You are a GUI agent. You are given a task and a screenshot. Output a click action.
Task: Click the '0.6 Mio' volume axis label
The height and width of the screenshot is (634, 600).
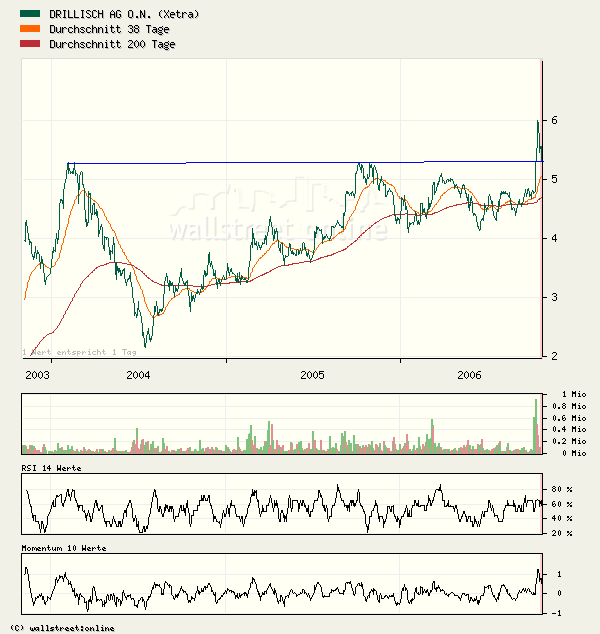[569, 418]
